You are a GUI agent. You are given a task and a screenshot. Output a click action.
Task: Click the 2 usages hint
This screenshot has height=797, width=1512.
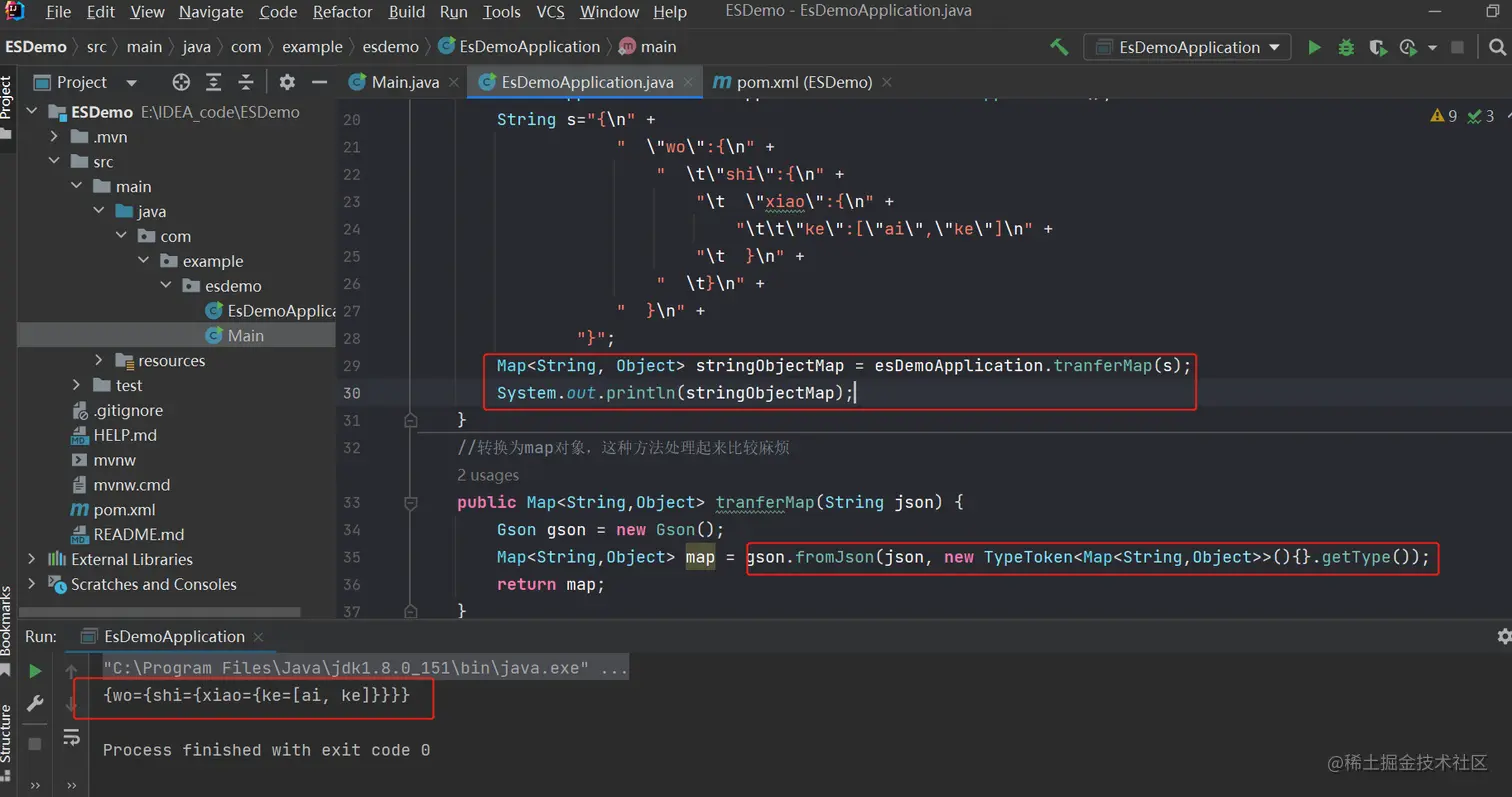pos(488,475)
